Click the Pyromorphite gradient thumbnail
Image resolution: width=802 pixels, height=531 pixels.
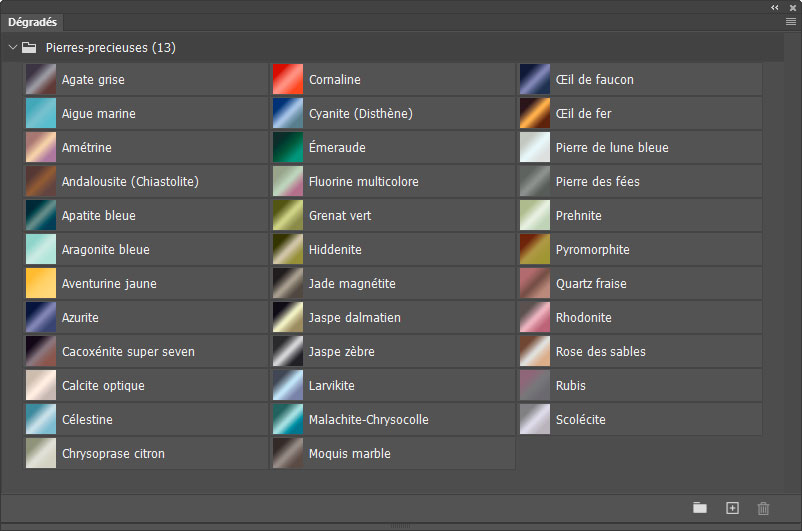coord(535,250)
